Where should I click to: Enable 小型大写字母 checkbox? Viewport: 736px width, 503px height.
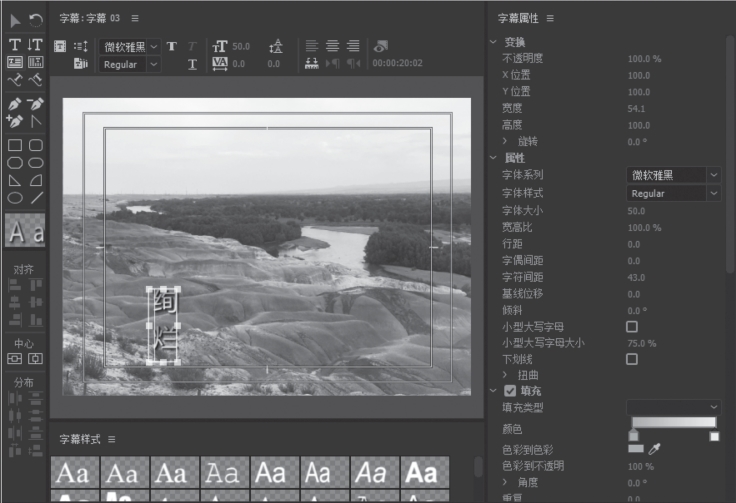click(632, 327)
